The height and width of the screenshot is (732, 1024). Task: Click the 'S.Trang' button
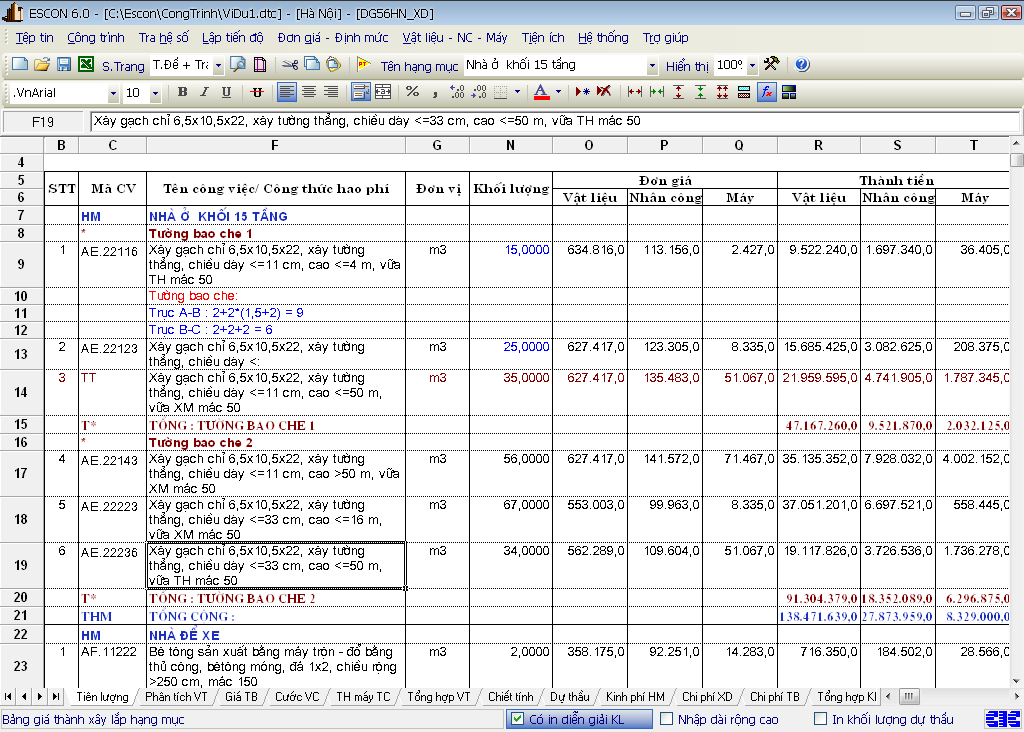point(123,66)
